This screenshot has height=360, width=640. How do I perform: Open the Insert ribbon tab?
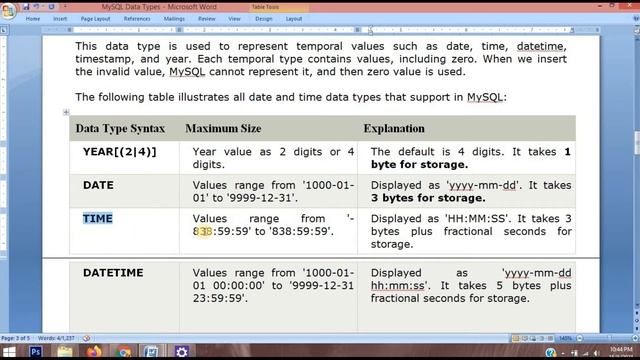[x=60, y=19]
